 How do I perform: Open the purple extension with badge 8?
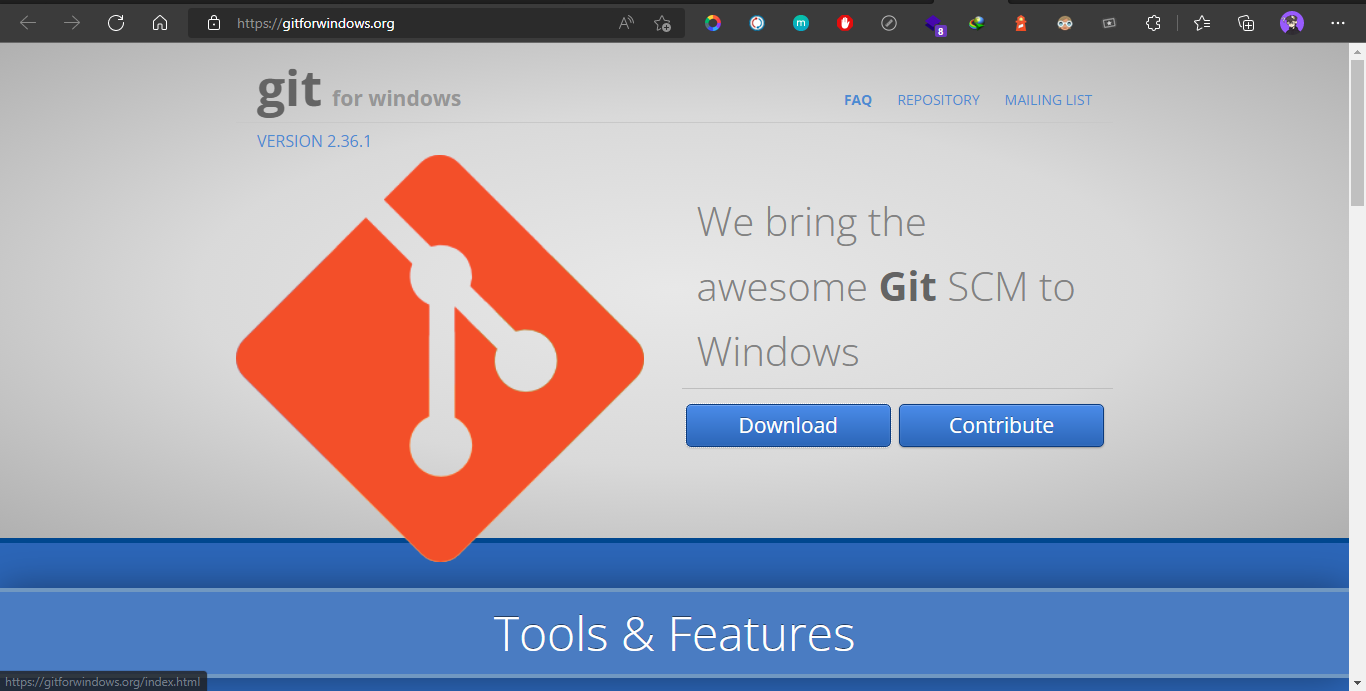click(934, 24)
